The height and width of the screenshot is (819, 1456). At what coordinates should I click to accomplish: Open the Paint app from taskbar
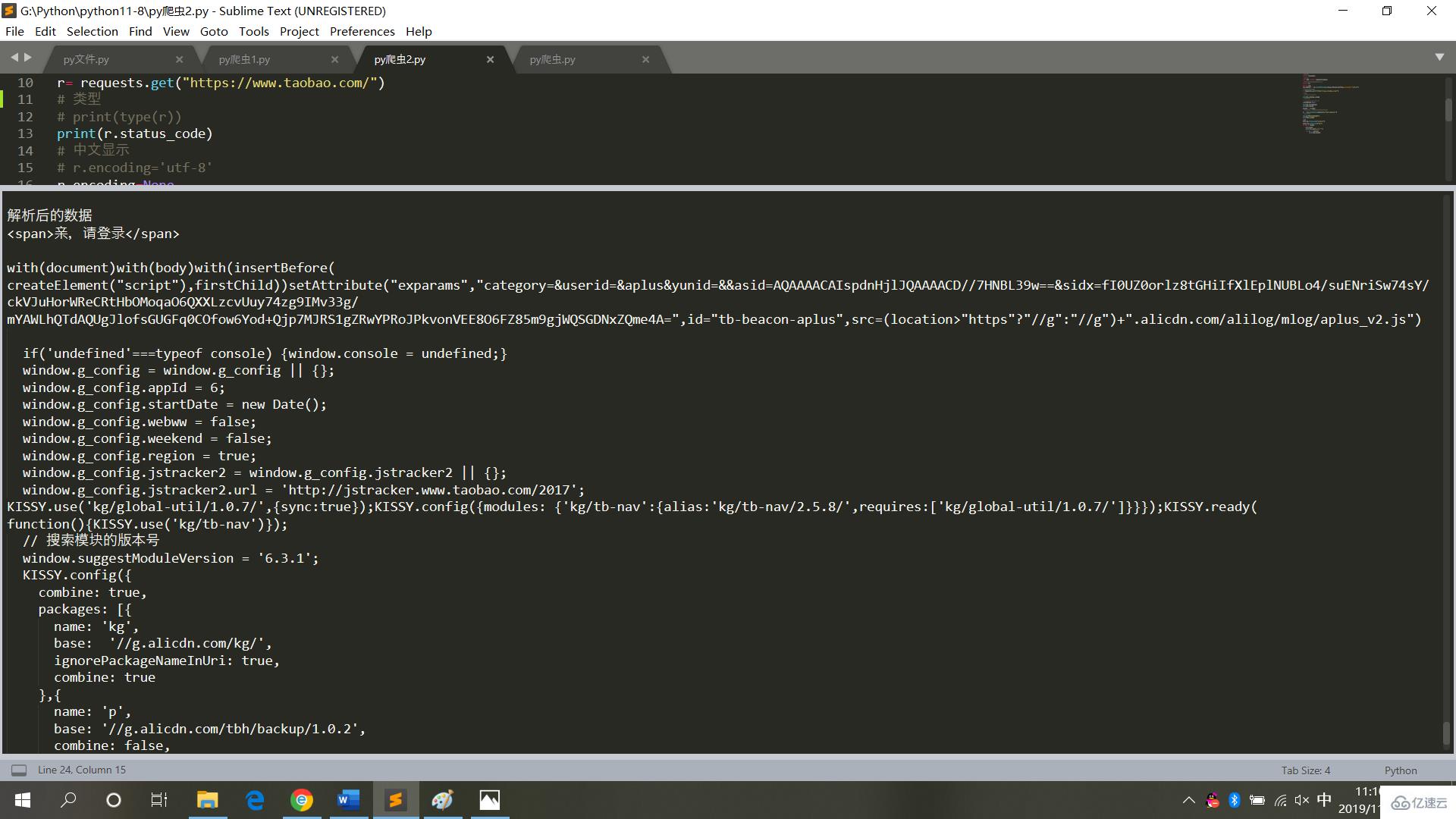pyautogui.click(x=443, y=800)
